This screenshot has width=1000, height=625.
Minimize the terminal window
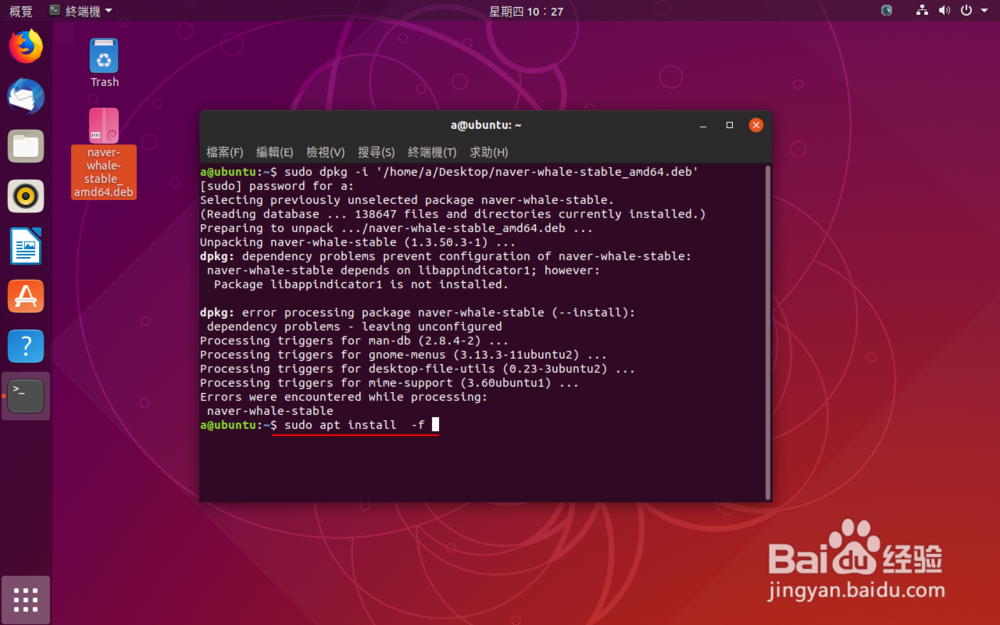pyautogui.click(x=703, y=125)
